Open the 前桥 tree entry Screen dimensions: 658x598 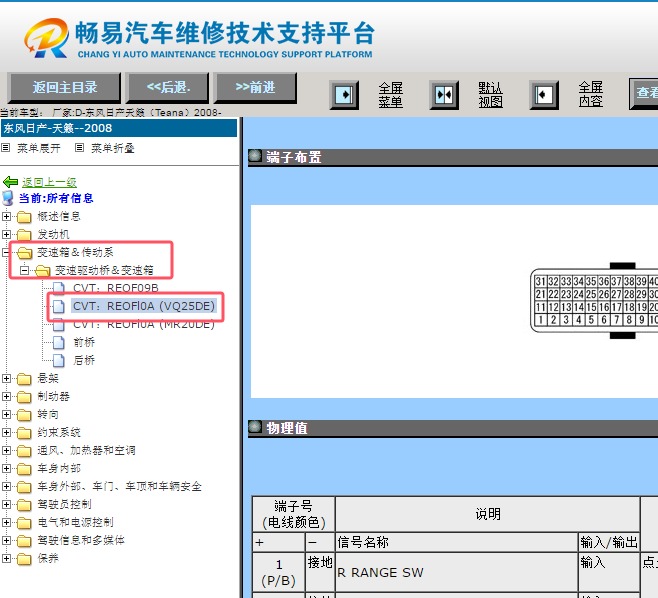tap(84, 342)
